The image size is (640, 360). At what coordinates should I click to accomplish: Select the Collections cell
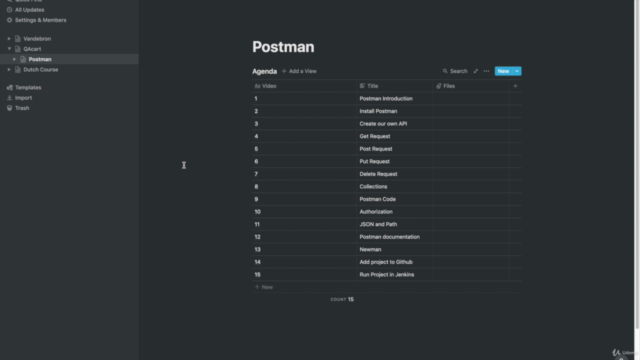pyautogui.click(x=395, y=187)
